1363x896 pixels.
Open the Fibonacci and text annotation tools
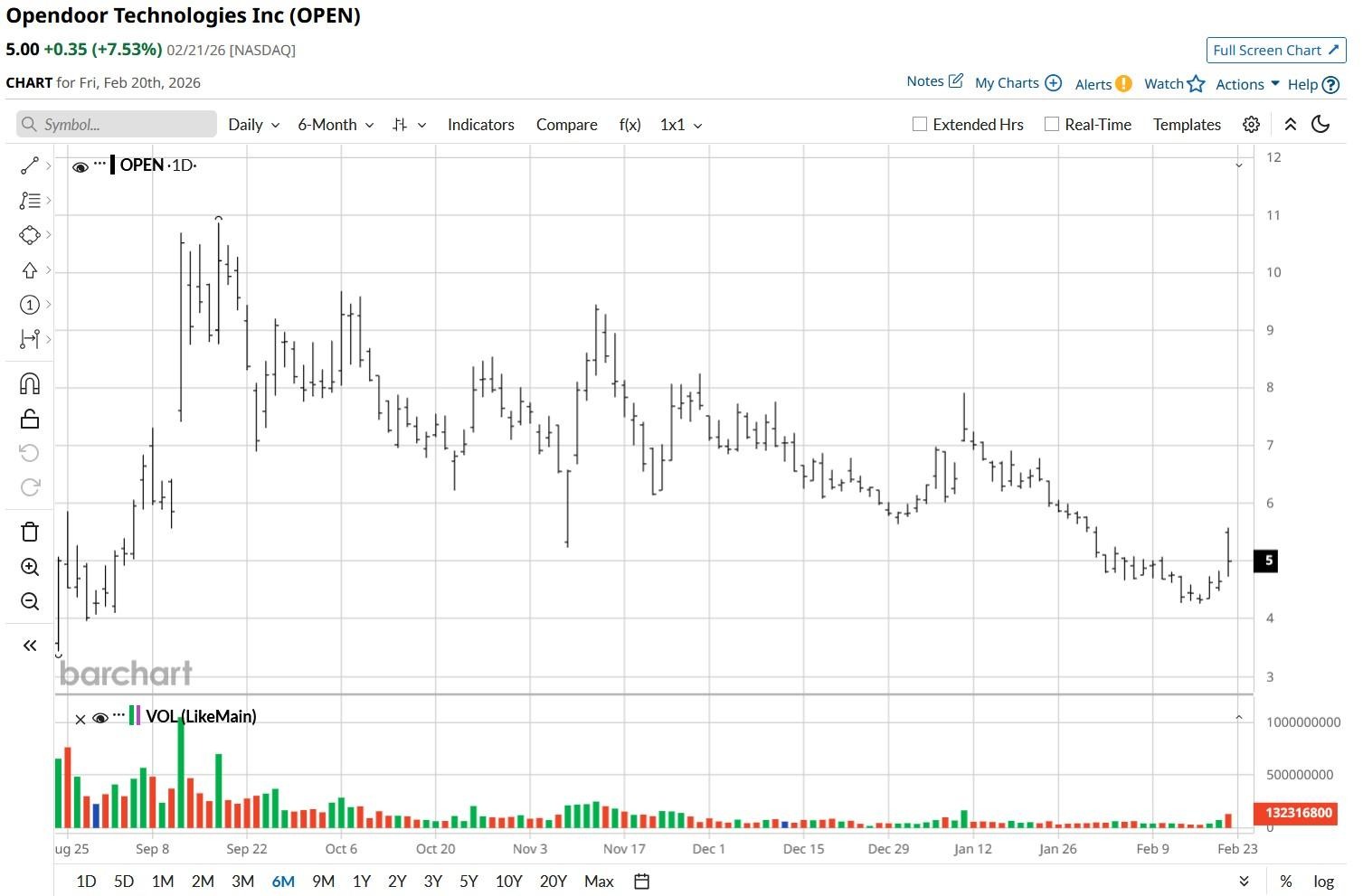point(30,200)
